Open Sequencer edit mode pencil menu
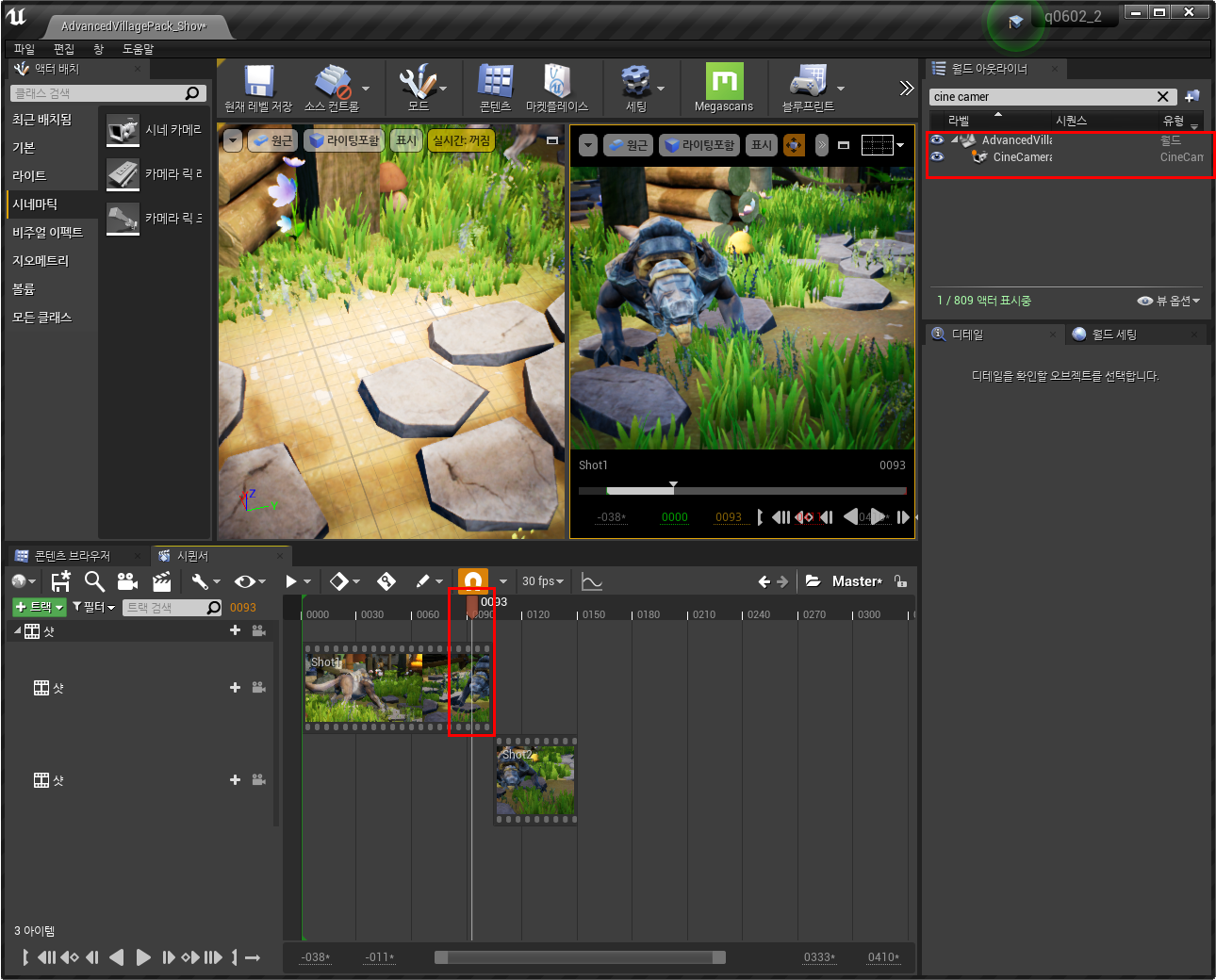 click(429, 581)
